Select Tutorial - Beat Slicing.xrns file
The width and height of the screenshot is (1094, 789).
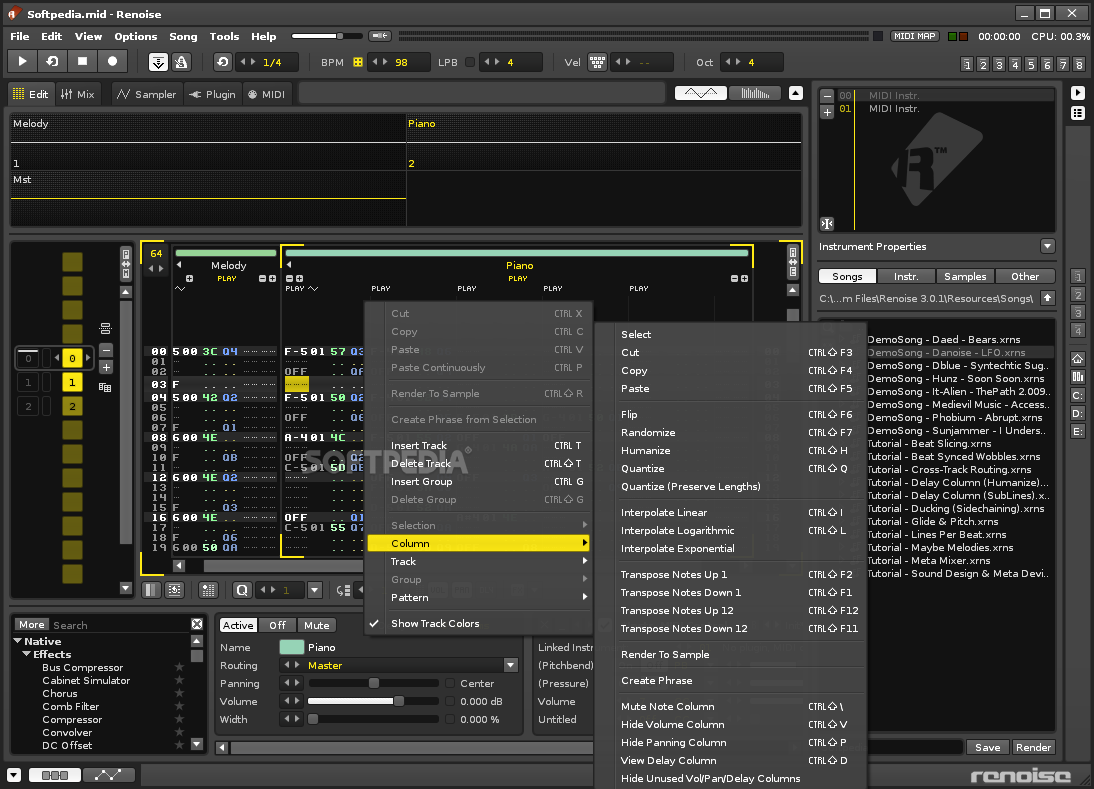pos(929,444)
